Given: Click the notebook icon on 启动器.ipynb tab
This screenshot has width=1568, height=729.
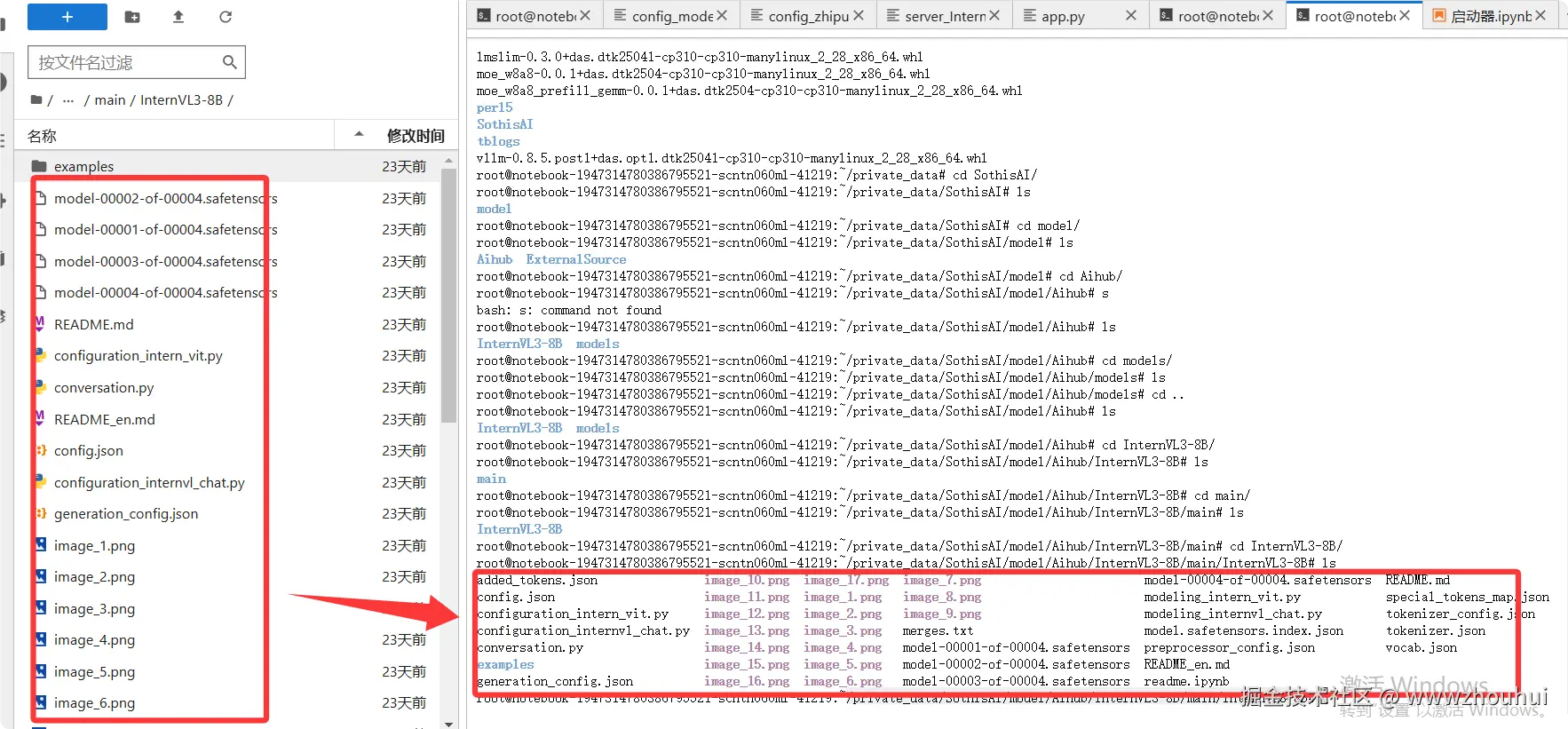Looking at the screenshot, I should 1439,16.
